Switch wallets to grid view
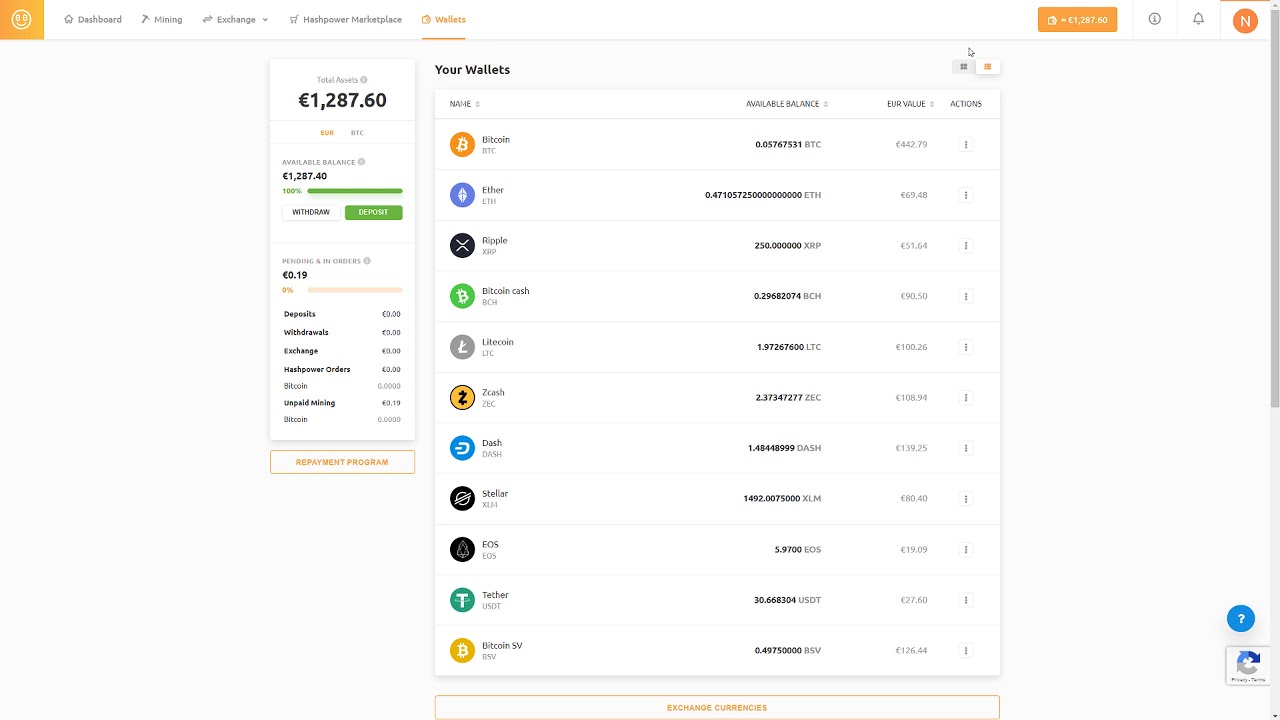 [964, 67]
